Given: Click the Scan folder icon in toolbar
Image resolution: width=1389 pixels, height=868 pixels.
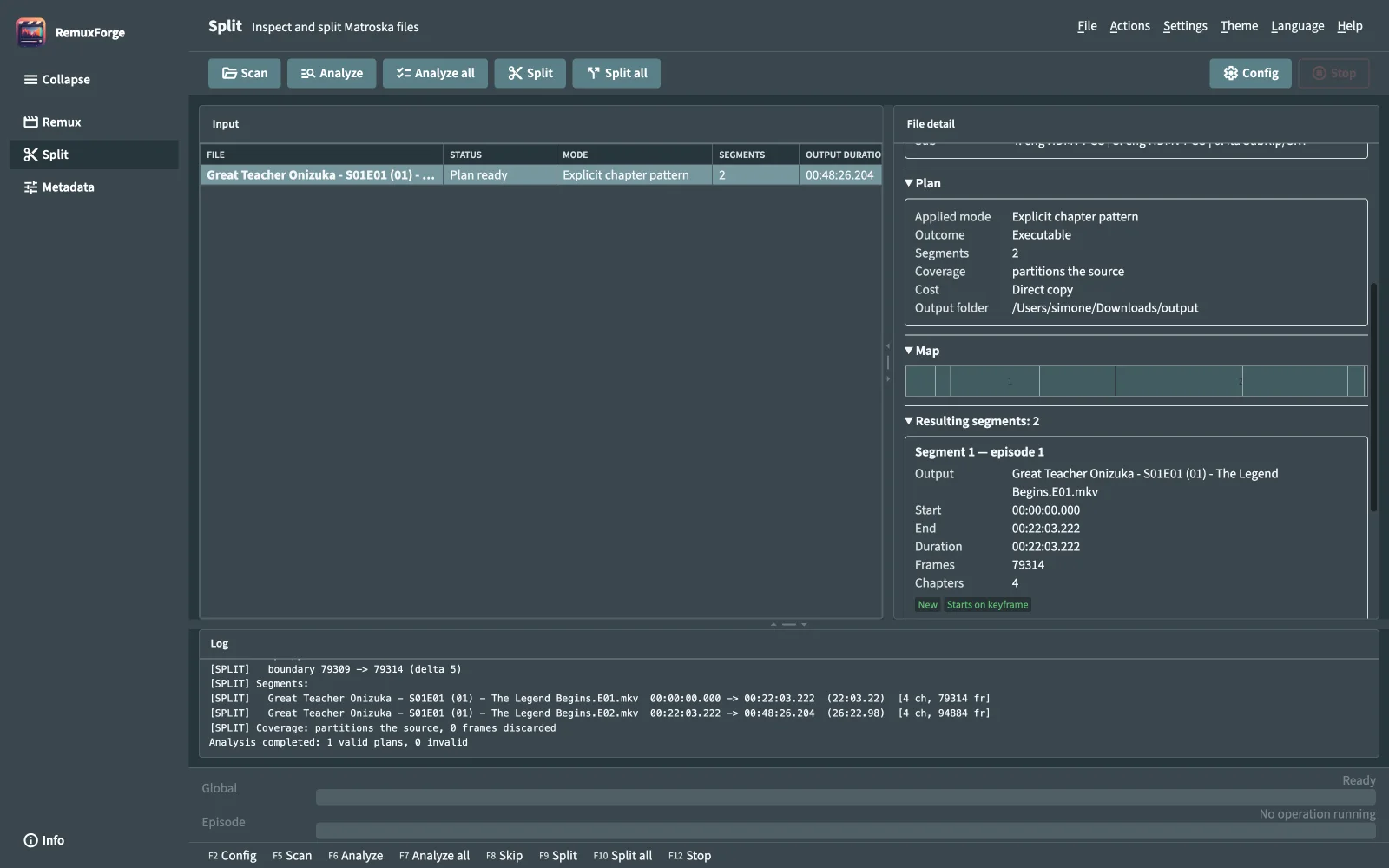Looking at the screenshot, I should coord(229,74).
